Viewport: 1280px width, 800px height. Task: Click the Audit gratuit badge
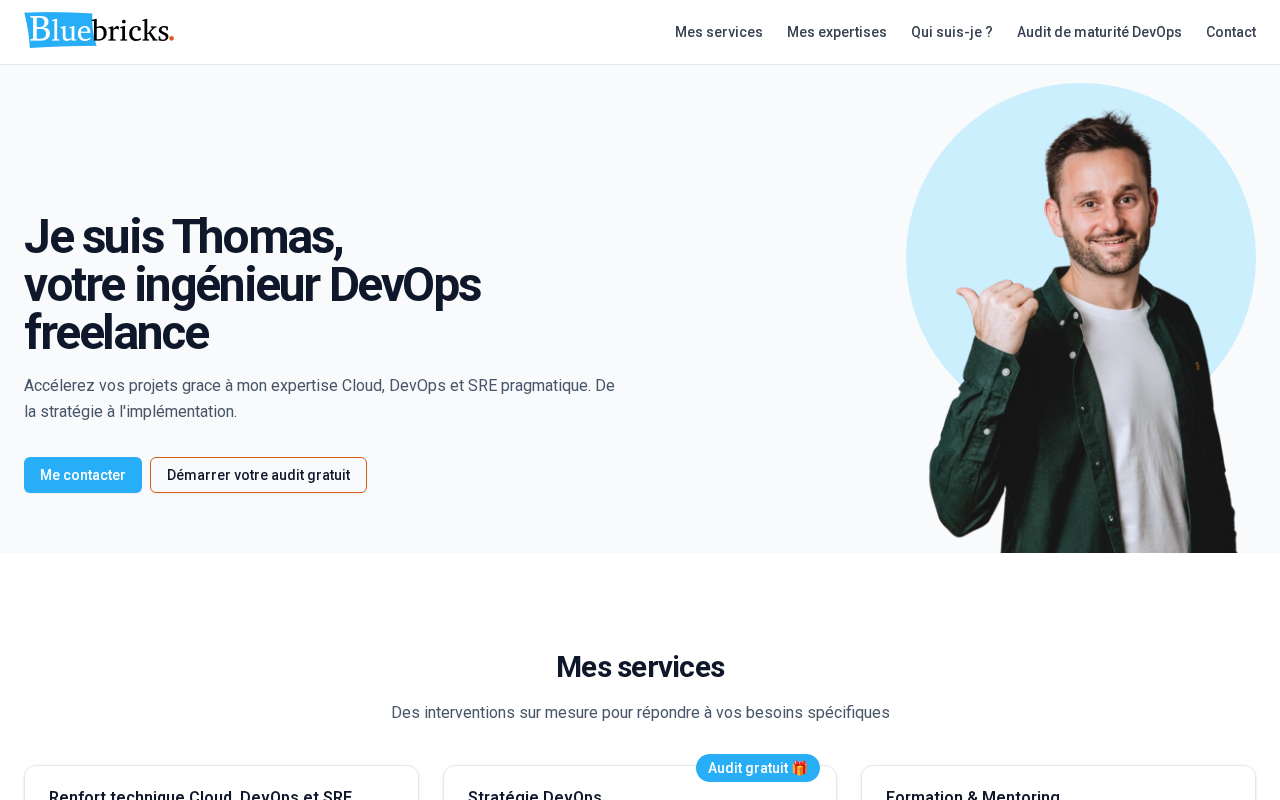coord(758,768)
